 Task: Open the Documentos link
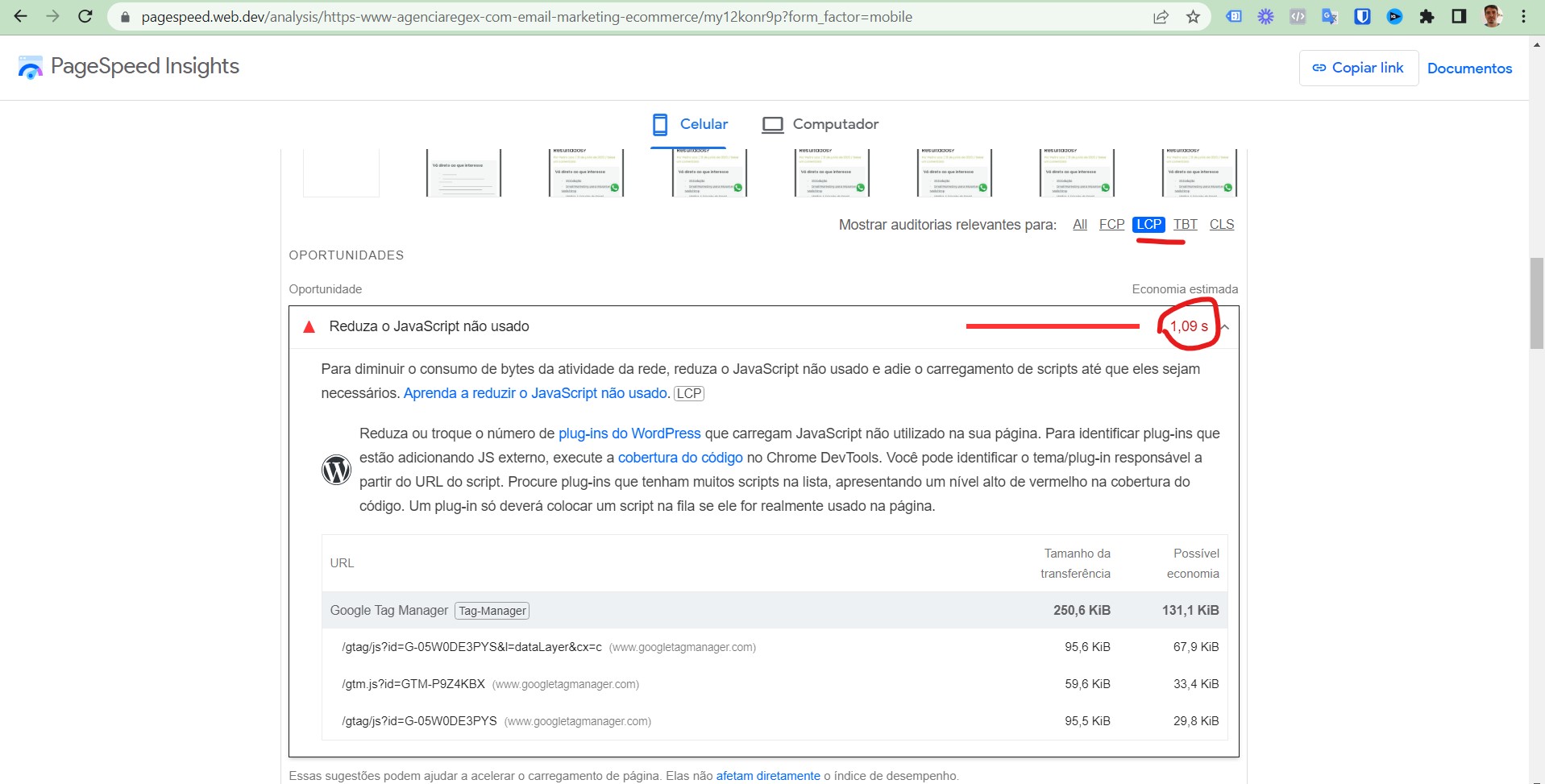pos(1469,68)
